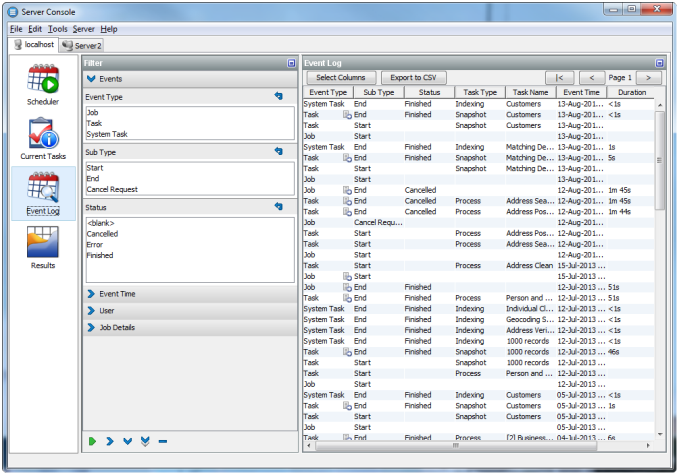Image resolution: width=679 pixels, height=475 pixels.
Task: Click details icon on Person and... 51s row
Action: coord(347,298)
